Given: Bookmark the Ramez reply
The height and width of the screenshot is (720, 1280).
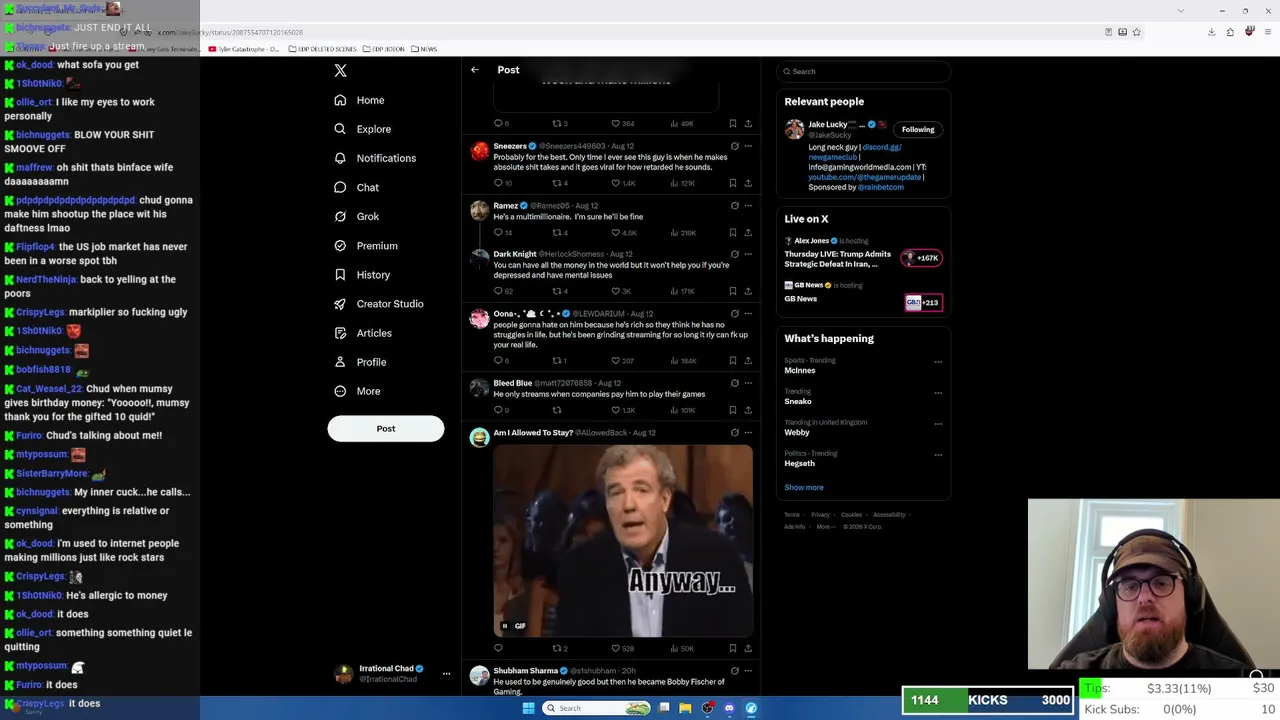Looking at the screenshot, I should pos(733,233).
